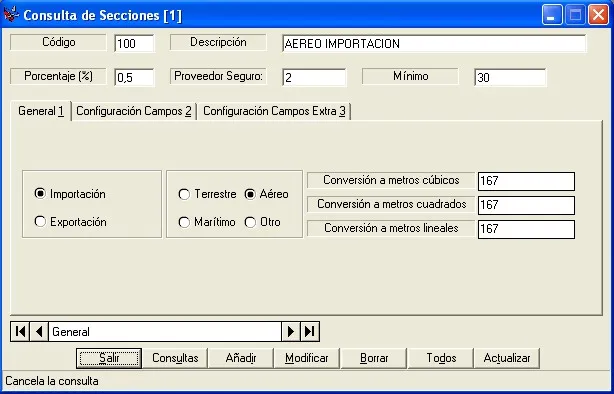The width and height of the screenshot is (614, 394).
Task: Click the Conversión a metros cuadrados label
Action: click(x=391, y=204)
